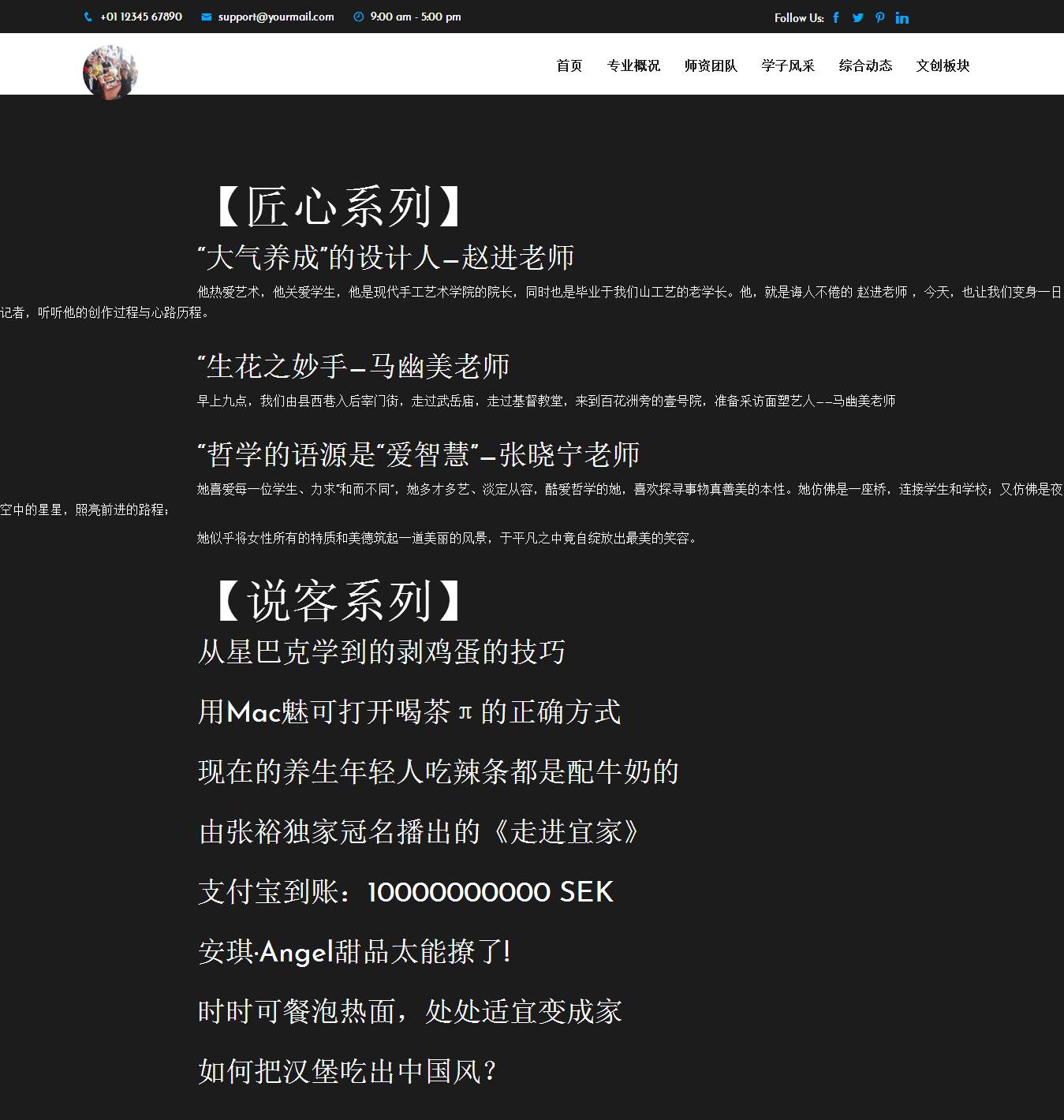Open the 师资团队 menu item

point(711,65)
